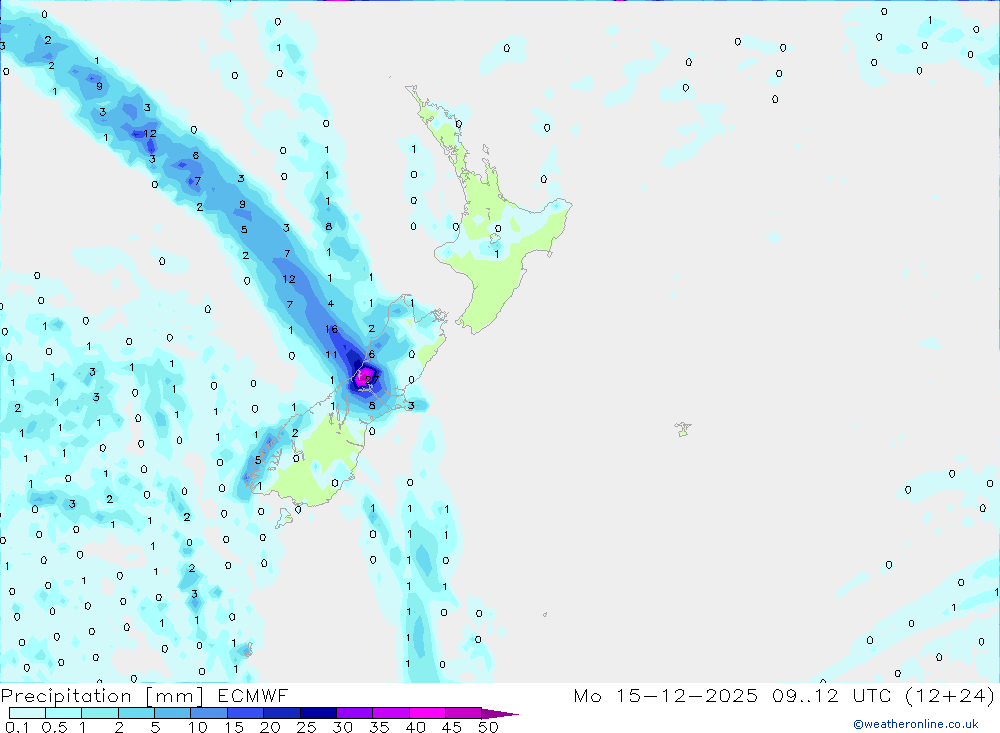1000x733 pixels.
Task: Select the "0.5" legend scale label
Action: (x=54, y=727)
